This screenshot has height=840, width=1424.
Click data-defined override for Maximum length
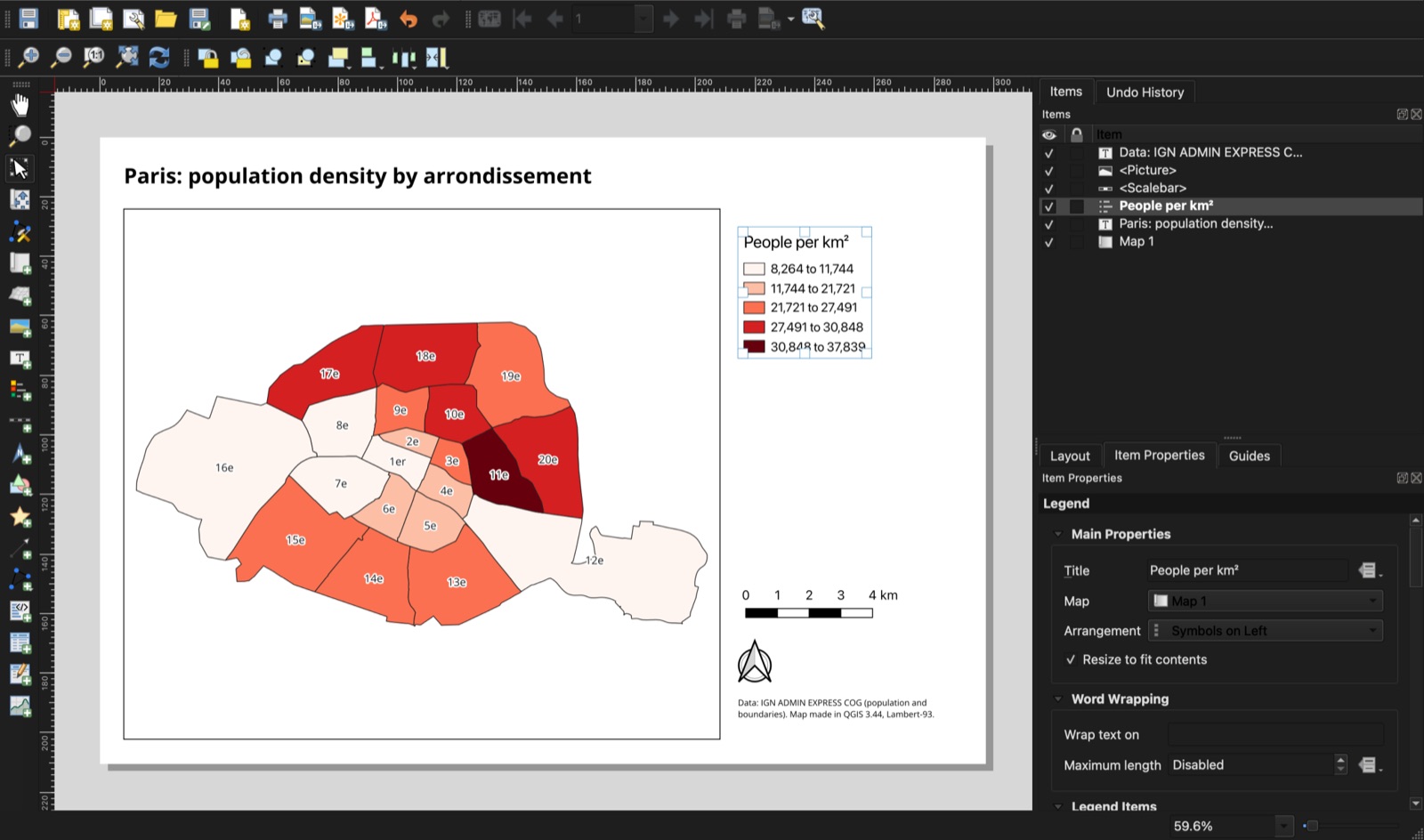[x=1369, y=765]
